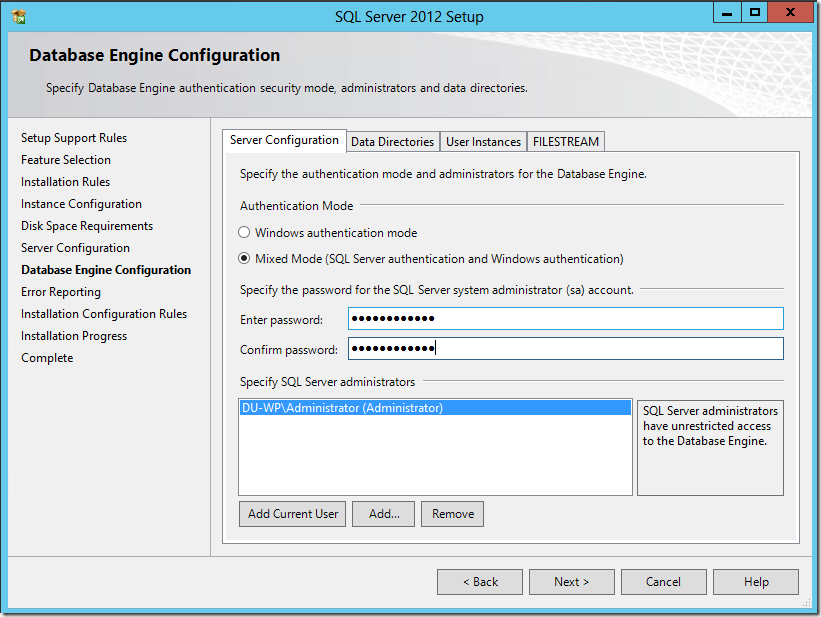821x617 pixels.
Task: Click Feature Selection step in sidebar
Action: [x=66, y=160]
